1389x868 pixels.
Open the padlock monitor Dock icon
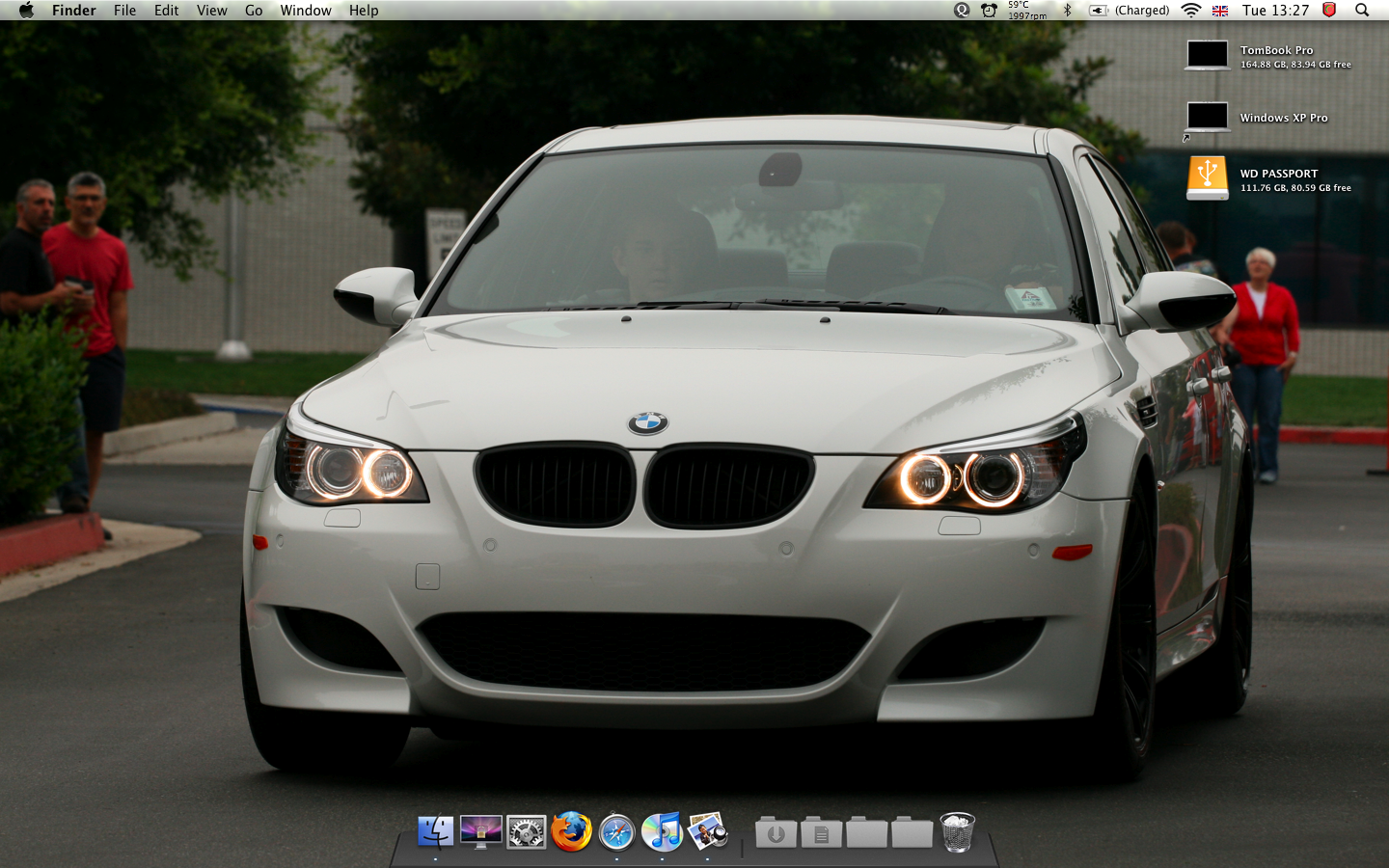[x=480, y=832]
